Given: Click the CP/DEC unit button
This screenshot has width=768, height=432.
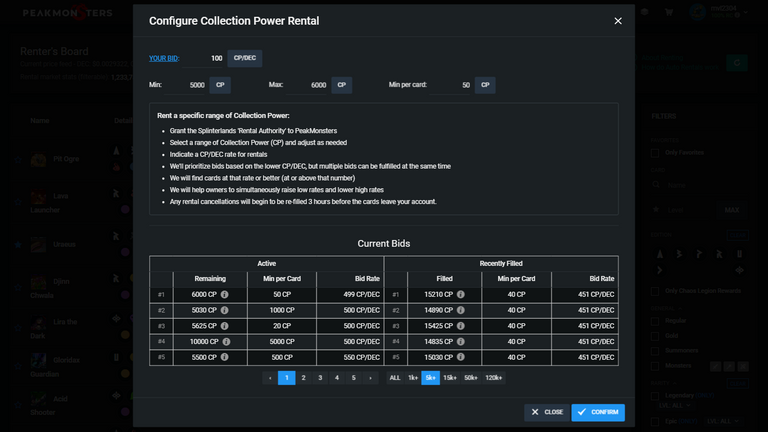Looking at the screenshot, I should pos(244,58).
